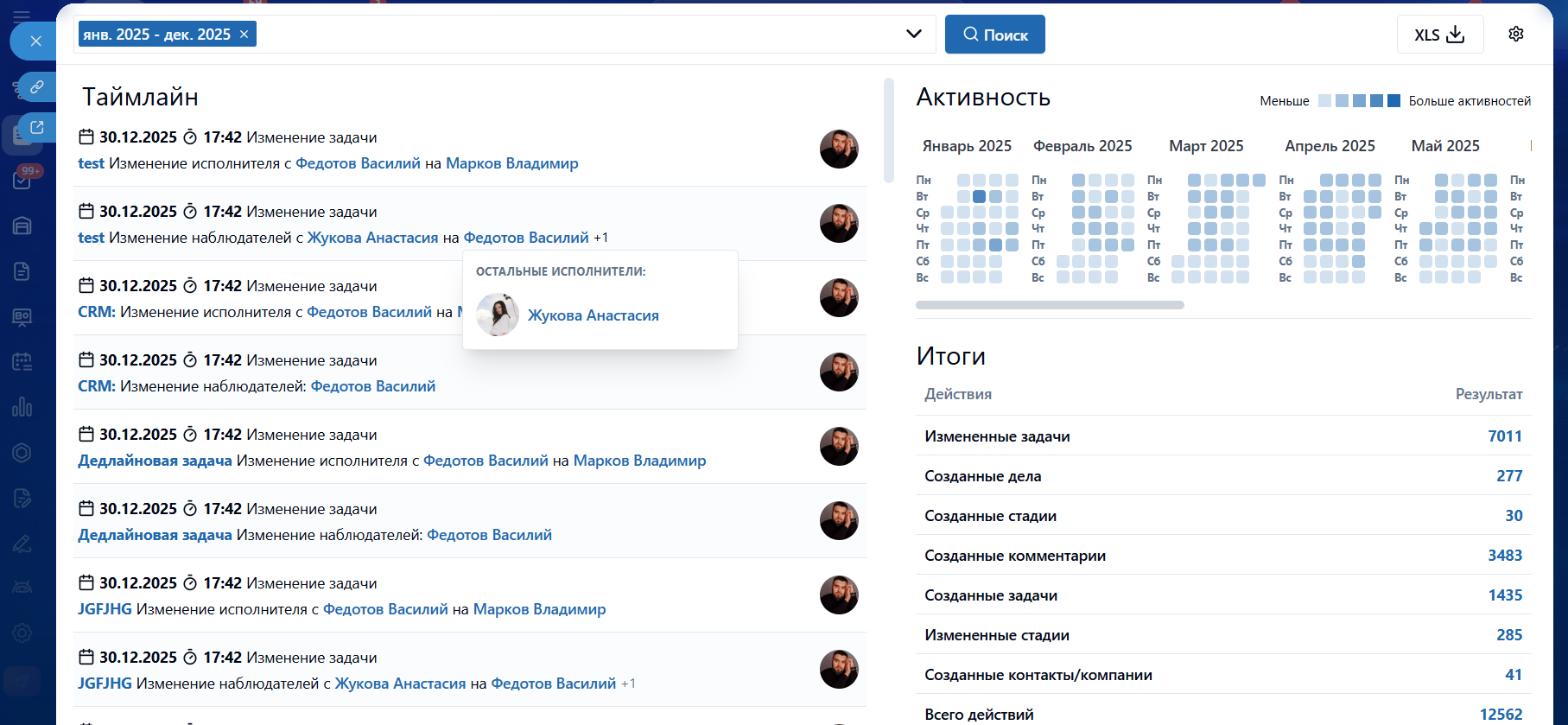Expand the date filter dropdown chevron
Image resolution: width=1568 pixels, height=725 pixels.
click(x=913, y=34)
